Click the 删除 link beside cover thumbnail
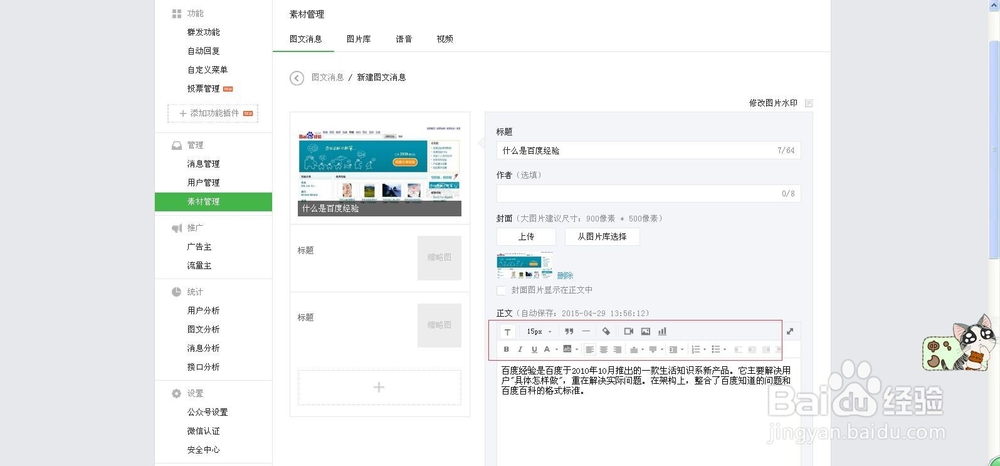This screenshot has width=1000, height=466. click(x=565, y=275)
